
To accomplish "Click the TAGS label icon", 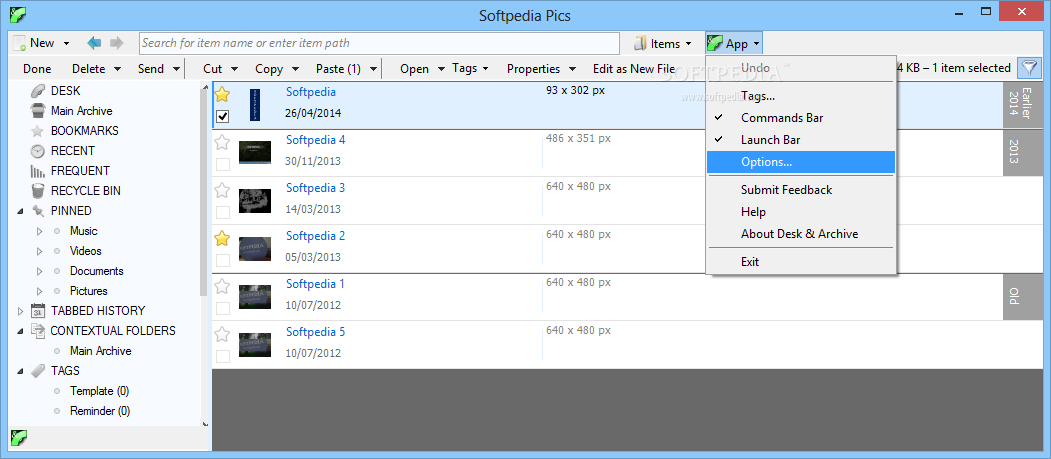I will point(39,371).
